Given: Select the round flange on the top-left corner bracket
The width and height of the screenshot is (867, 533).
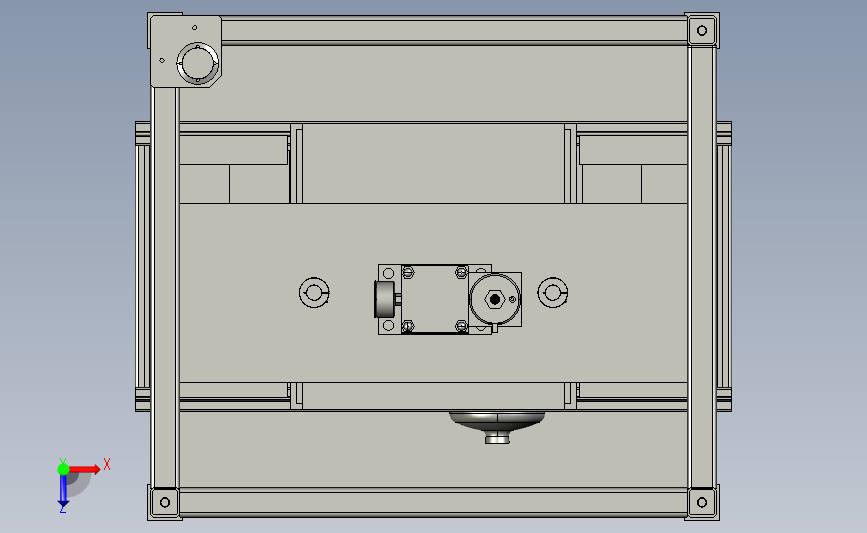Looking at the screenshot, I should [197, 63].
